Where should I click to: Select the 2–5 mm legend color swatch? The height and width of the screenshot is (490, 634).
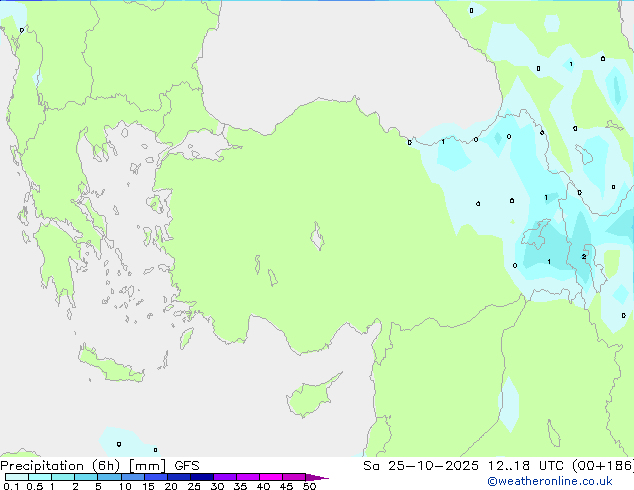(x=86, y=477)
